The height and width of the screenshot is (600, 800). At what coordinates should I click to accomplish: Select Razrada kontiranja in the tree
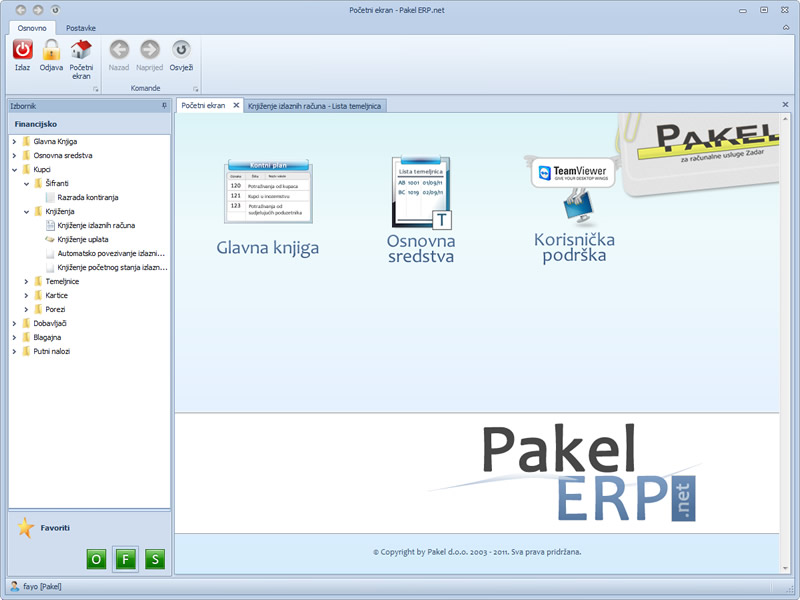point(88,197)
